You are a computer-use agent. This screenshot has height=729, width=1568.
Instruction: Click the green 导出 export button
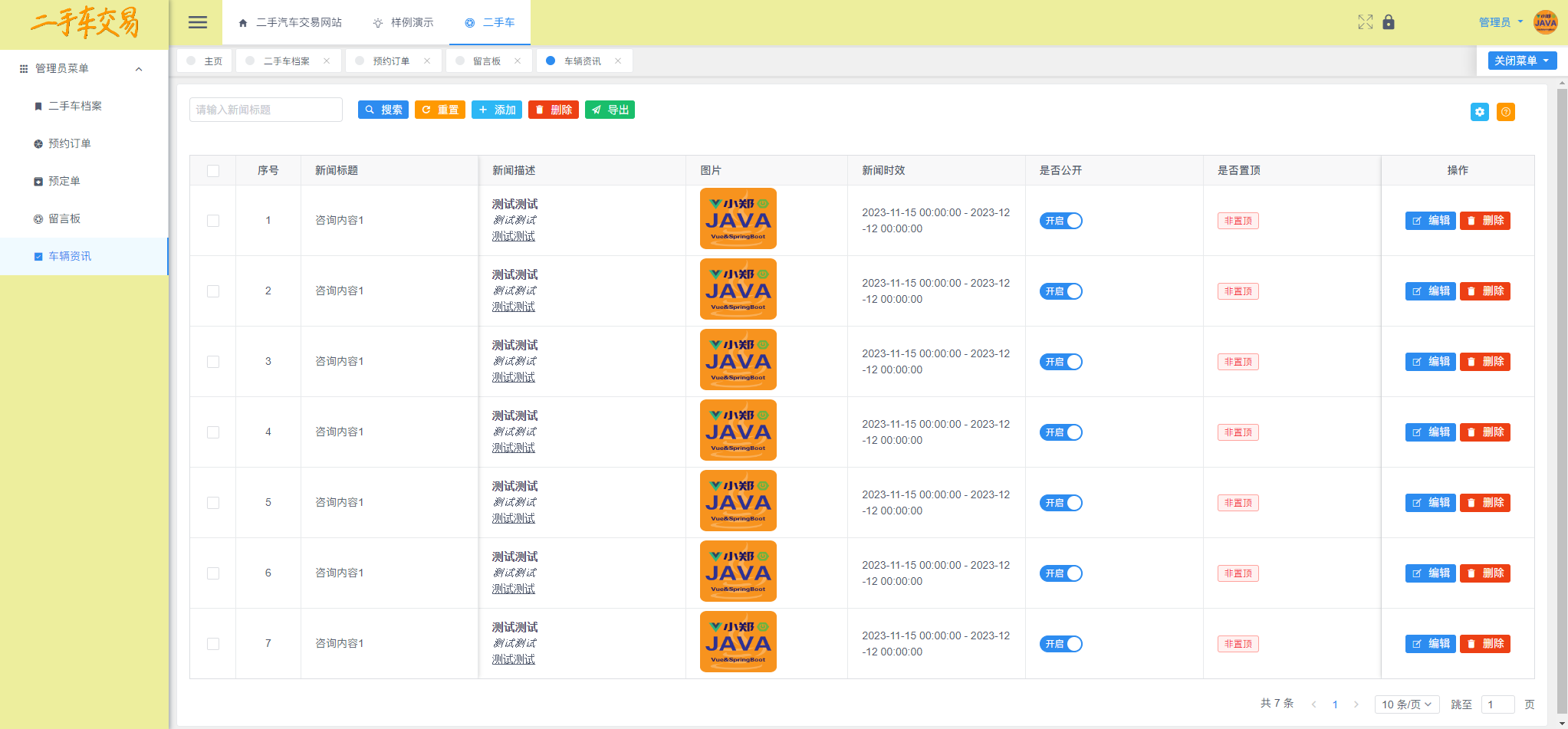610,110
